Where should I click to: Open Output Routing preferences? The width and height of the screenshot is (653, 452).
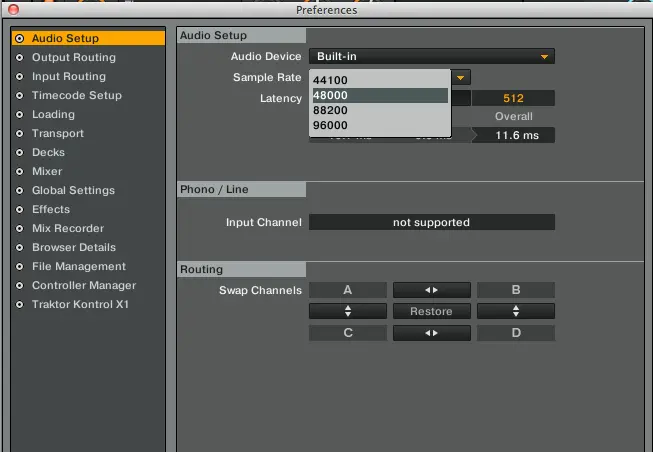[x=73, y=57]
